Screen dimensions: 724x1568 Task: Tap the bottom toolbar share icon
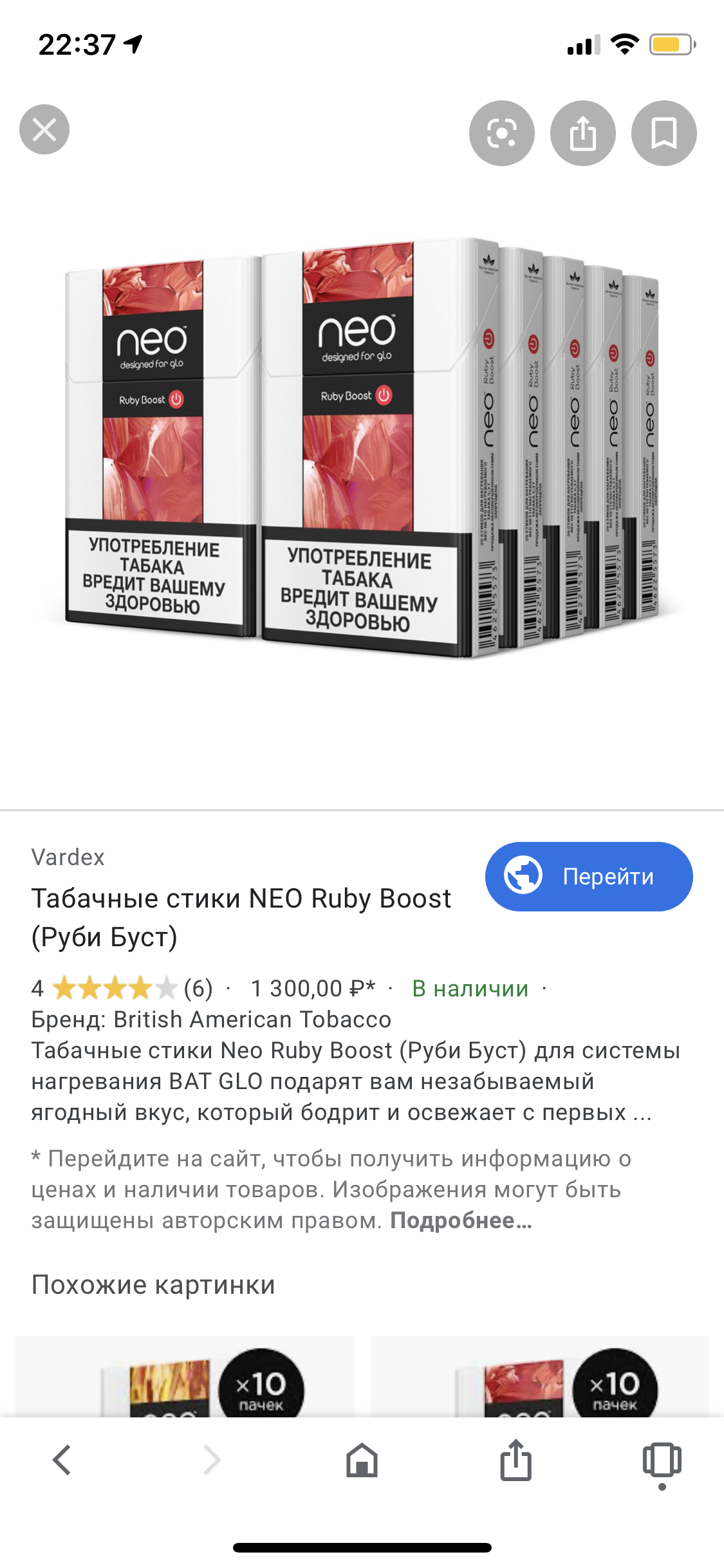pos(516,1459)
